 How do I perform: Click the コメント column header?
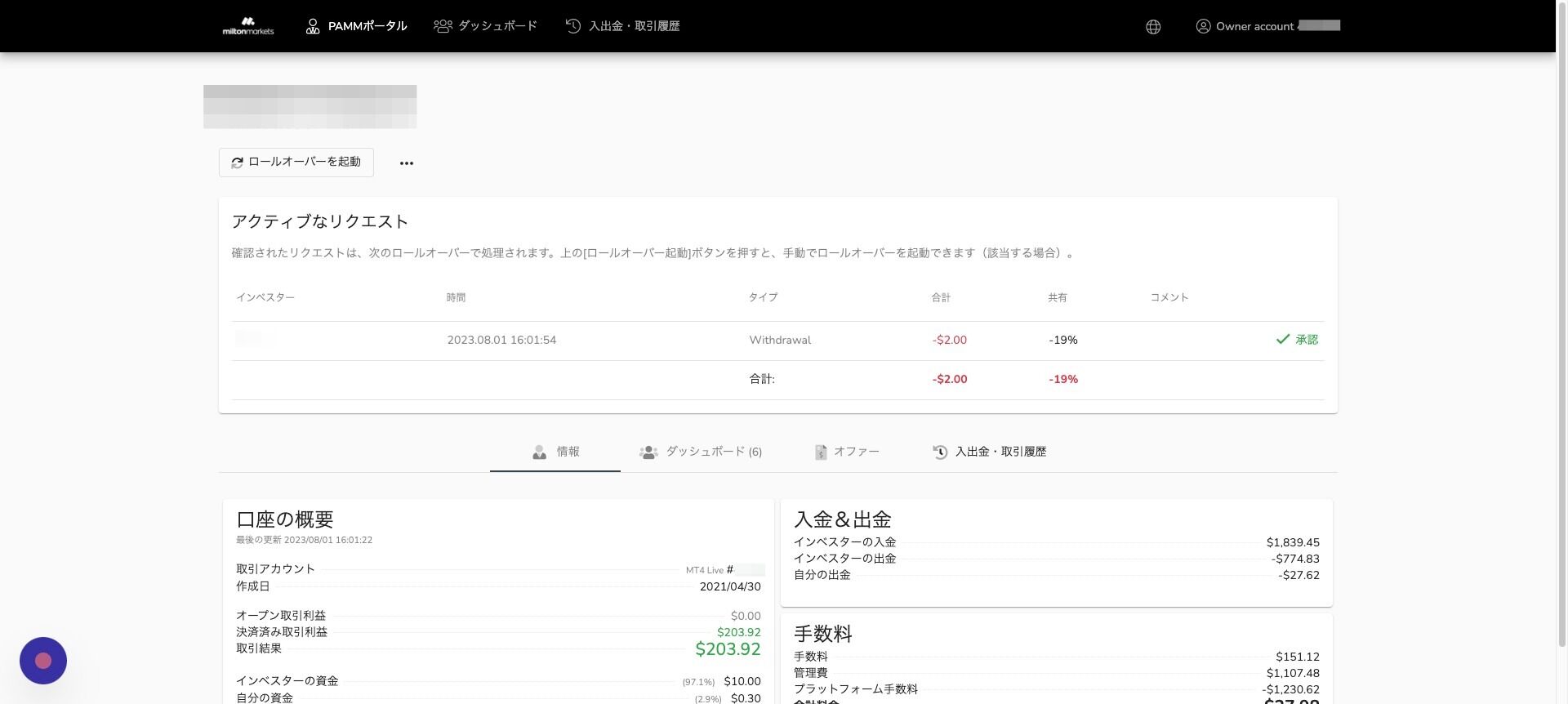click(x=1169, y=297)
